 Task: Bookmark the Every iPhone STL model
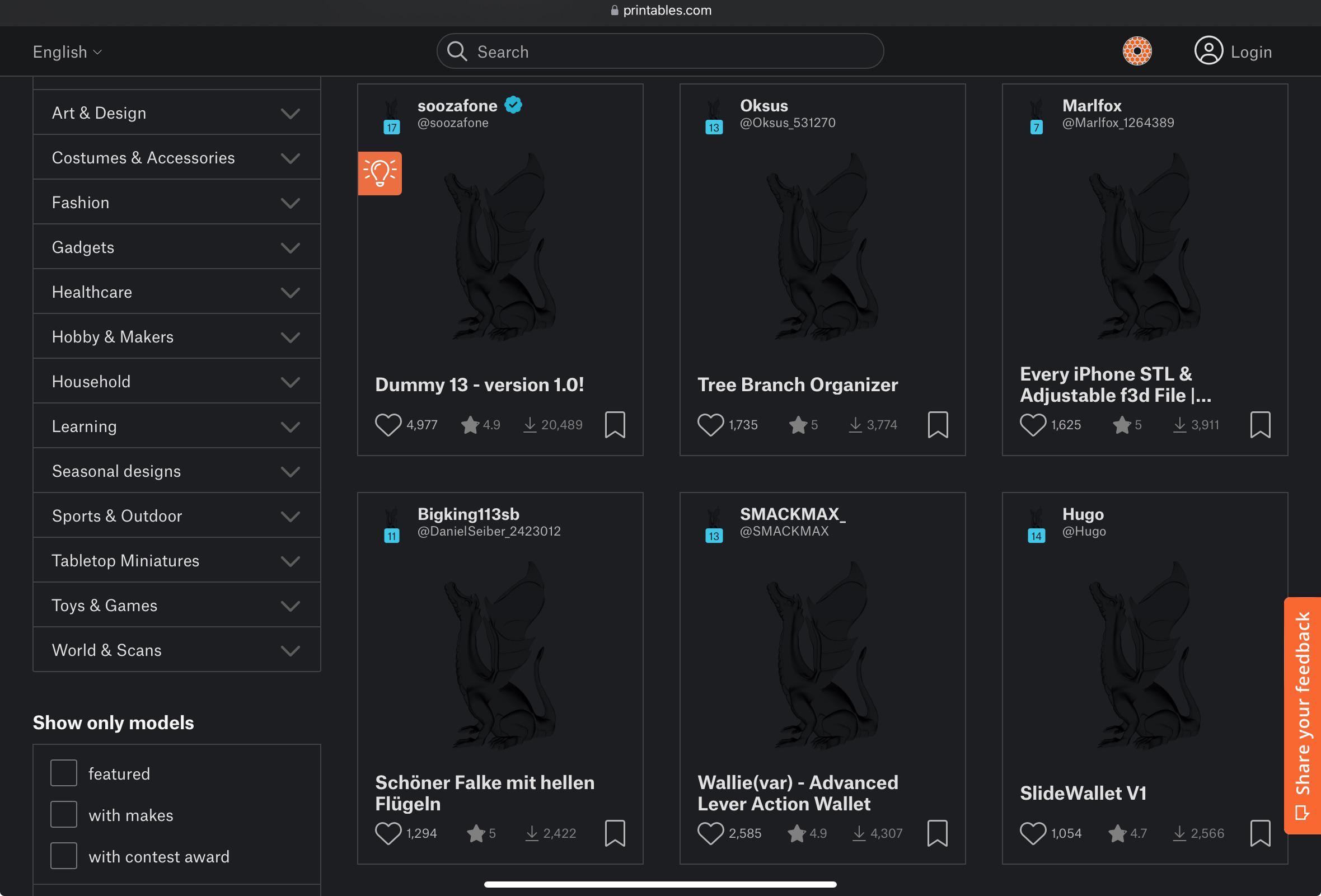(x=1260, y=424)
